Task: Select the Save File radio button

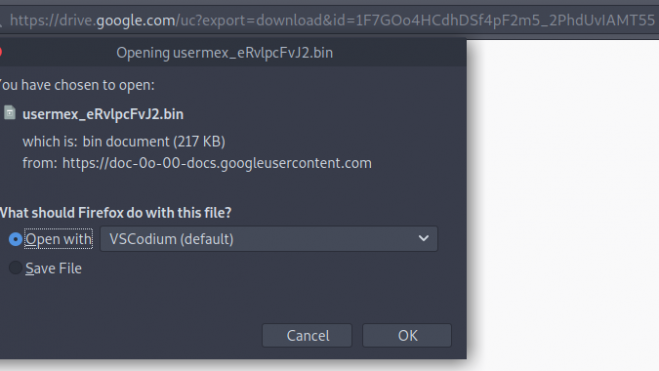Action: (16, 268)
